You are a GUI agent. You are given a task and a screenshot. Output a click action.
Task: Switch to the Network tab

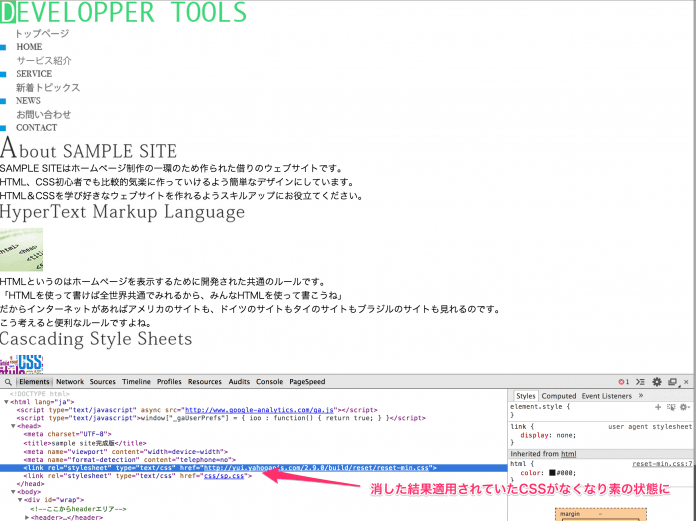click(70, 382)
